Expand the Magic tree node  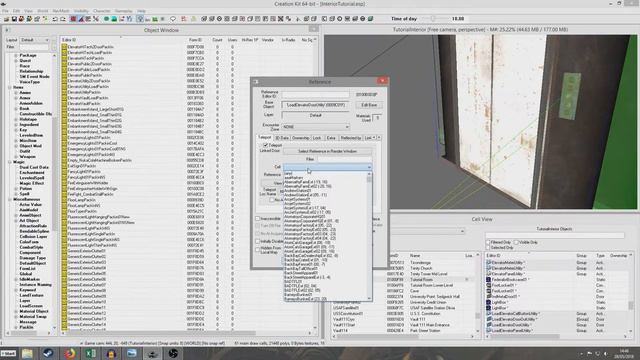[10, 162]
